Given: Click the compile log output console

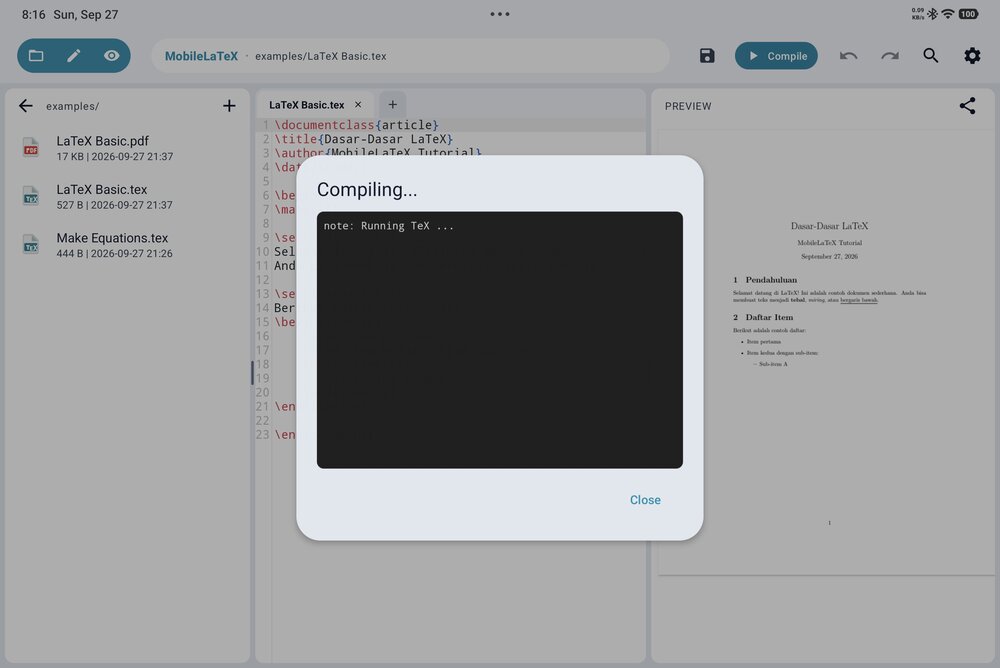Looking at the screenshot, I should tap(499, 340).
